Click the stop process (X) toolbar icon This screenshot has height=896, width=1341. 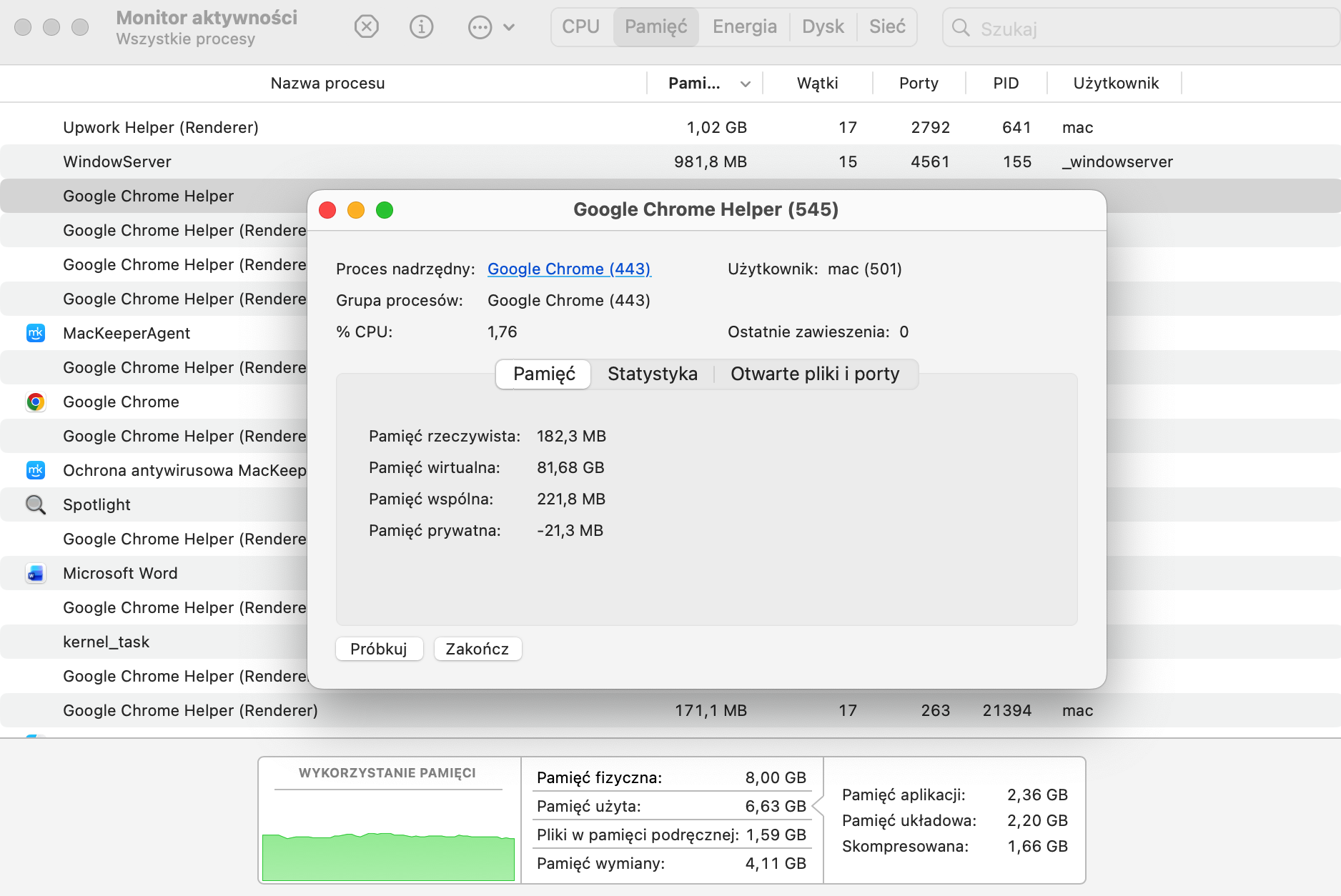[x=367, y=27]
